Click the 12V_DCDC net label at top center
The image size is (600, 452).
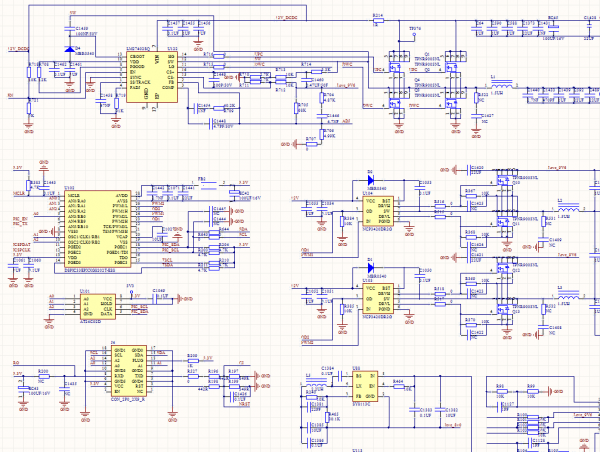[x=284, y=18]
